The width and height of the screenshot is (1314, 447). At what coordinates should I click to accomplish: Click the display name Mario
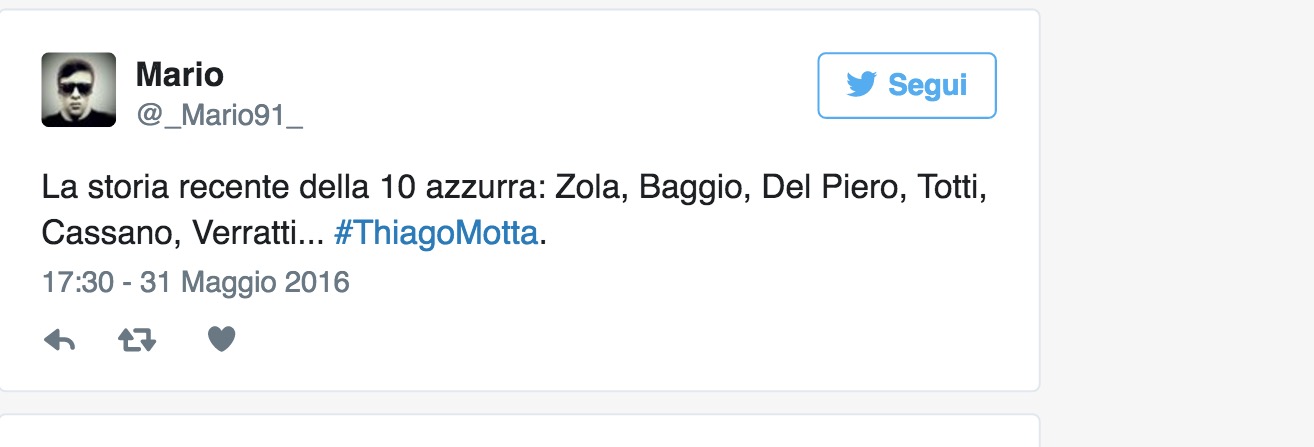pos(179,74)
